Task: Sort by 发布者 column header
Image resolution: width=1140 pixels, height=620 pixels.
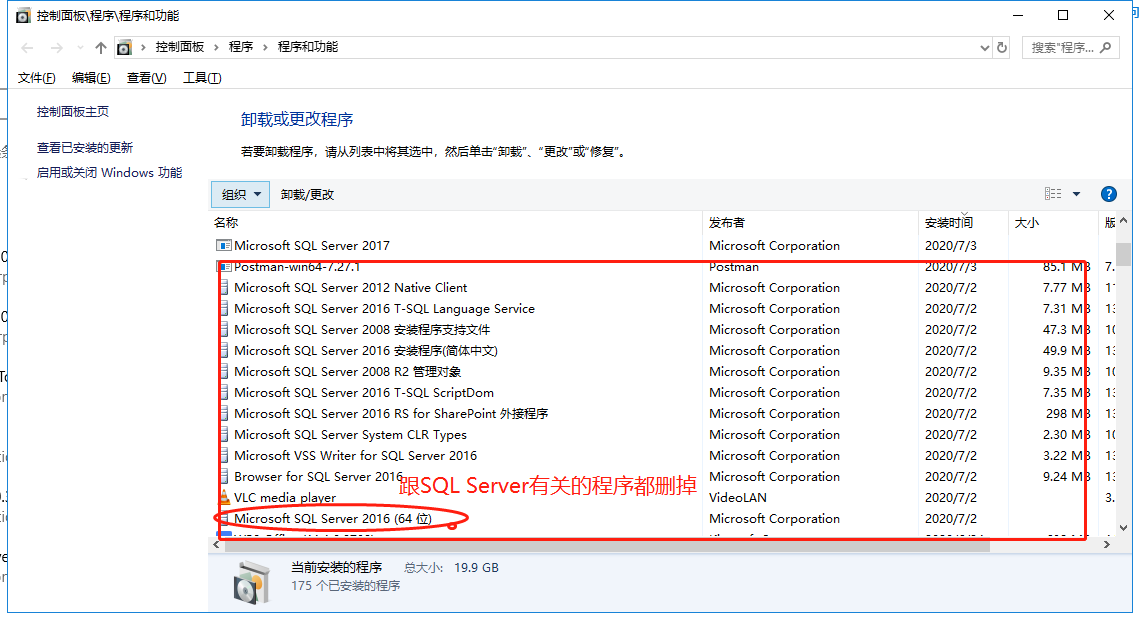Action: click(x=727, y=222)
